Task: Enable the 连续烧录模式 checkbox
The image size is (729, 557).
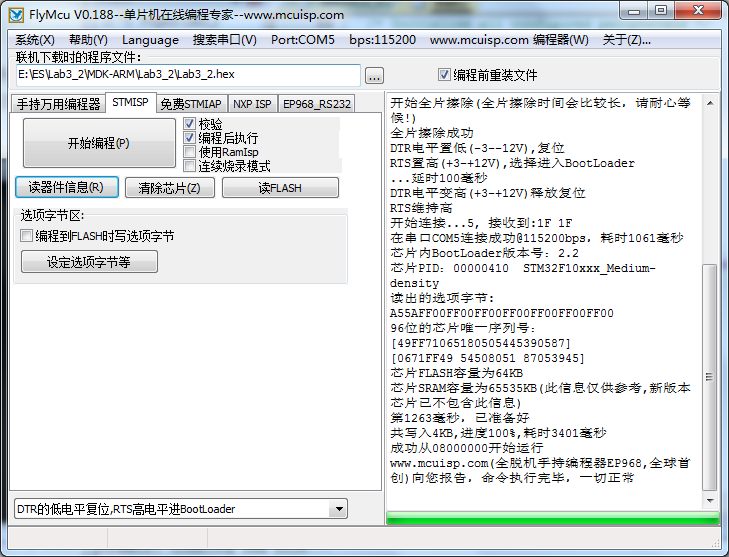Action: 189,166
